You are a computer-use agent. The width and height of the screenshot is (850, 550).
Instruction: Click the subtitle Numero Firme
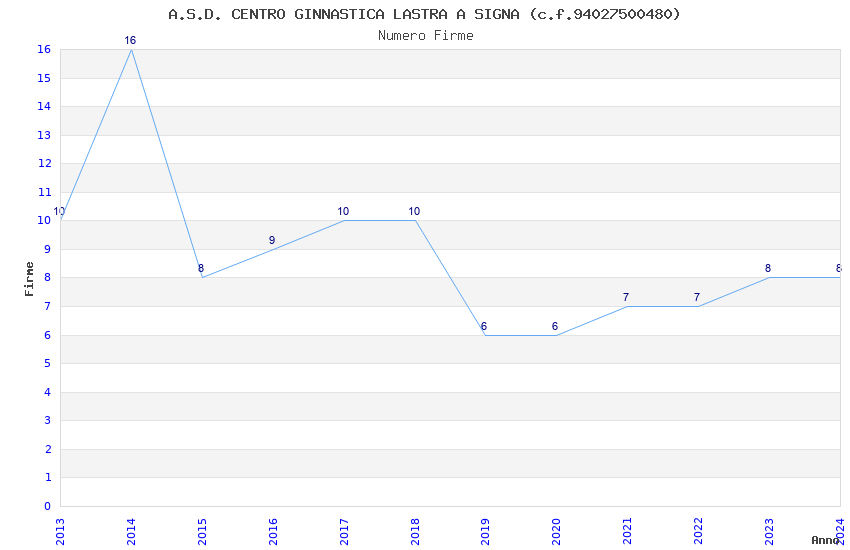pos(426,36)
